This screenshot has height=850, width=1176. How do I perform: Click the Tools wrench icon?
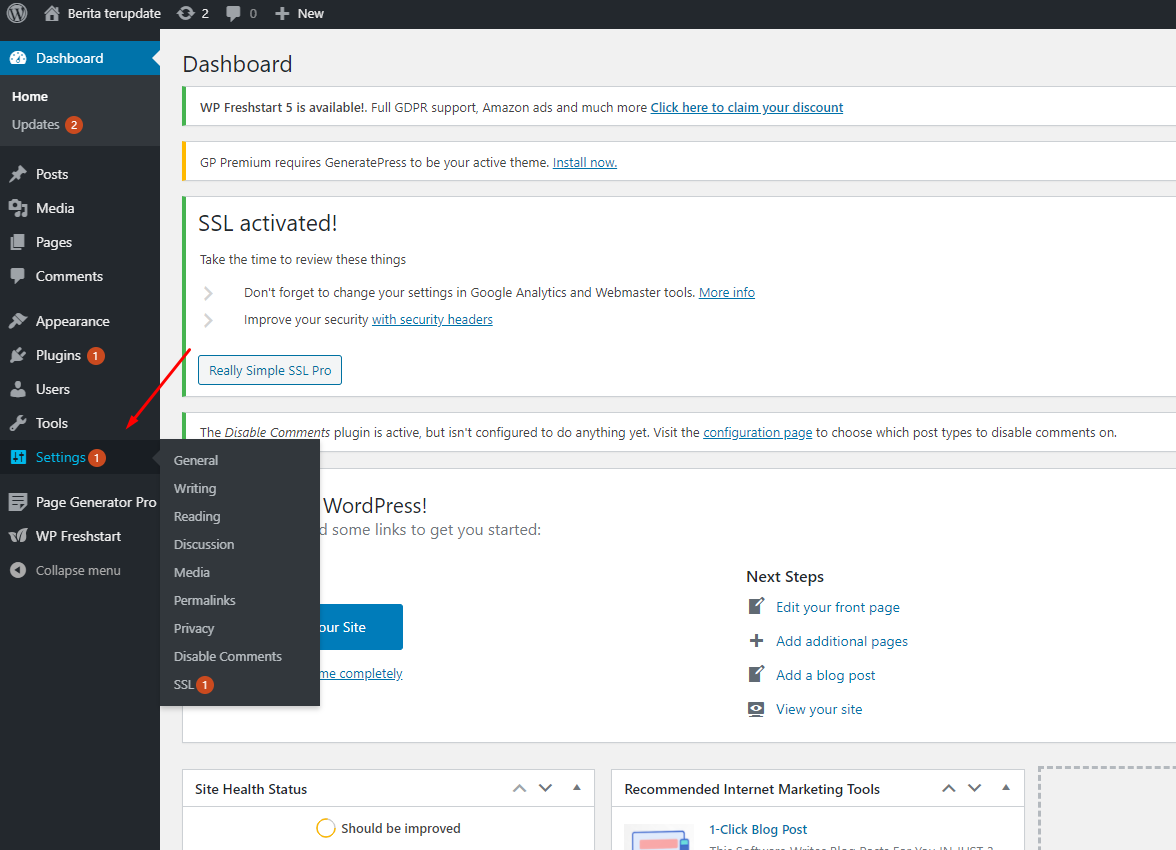[x=18, y=423]
